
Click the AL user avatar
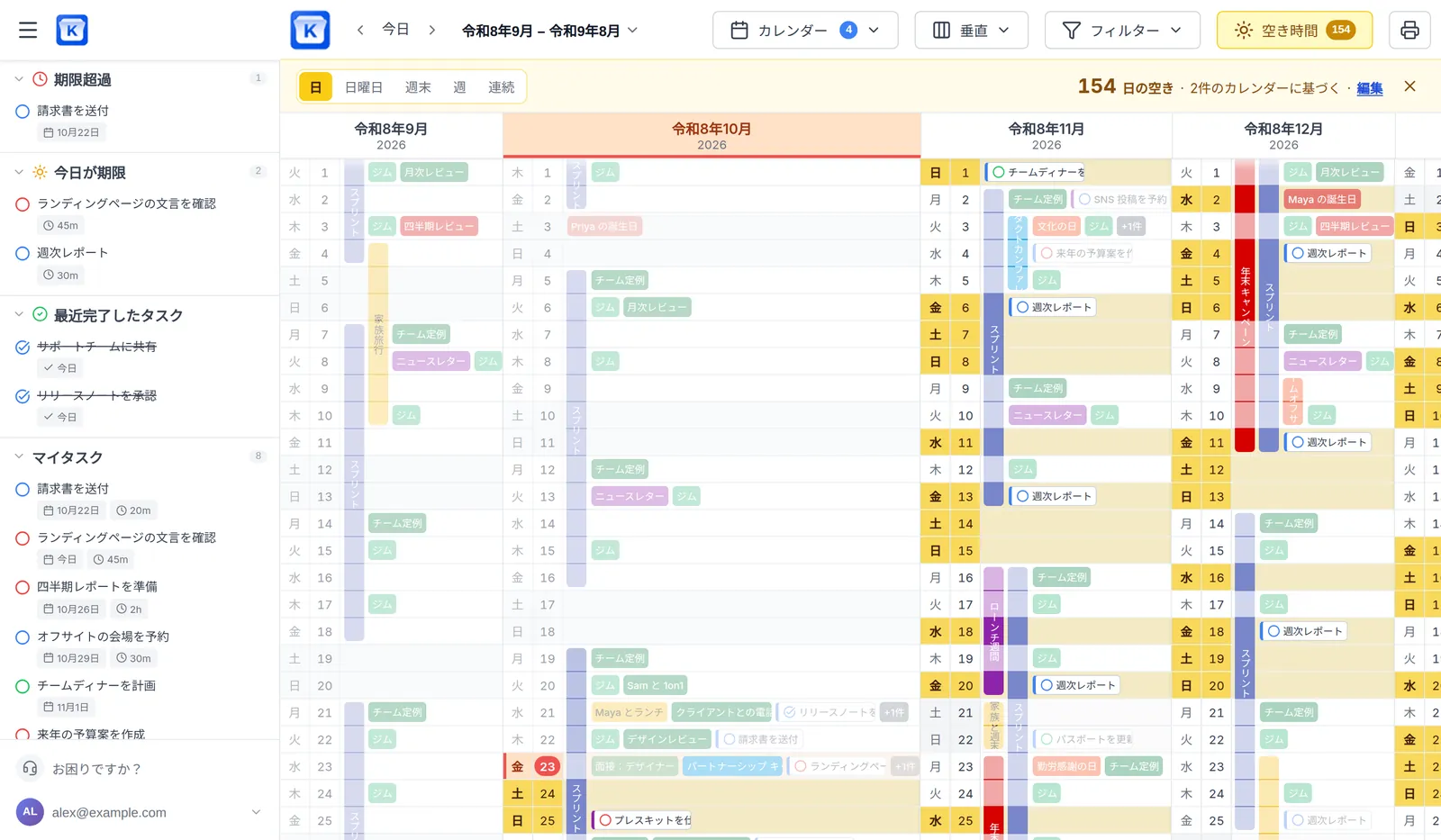coord(30,811)
